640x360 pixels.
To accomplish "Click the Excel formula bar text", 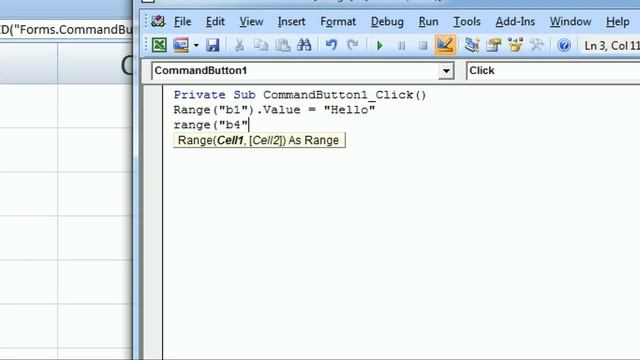I will [66, 29].
